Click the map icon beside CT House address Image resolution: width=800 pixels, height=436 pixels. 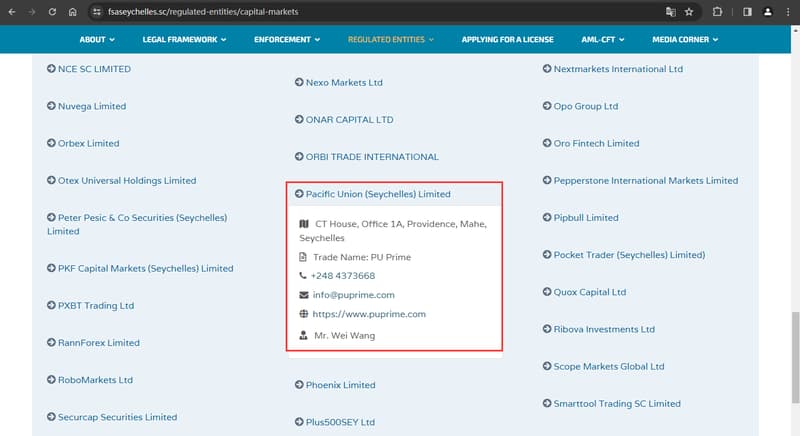[x=304, y=224]
